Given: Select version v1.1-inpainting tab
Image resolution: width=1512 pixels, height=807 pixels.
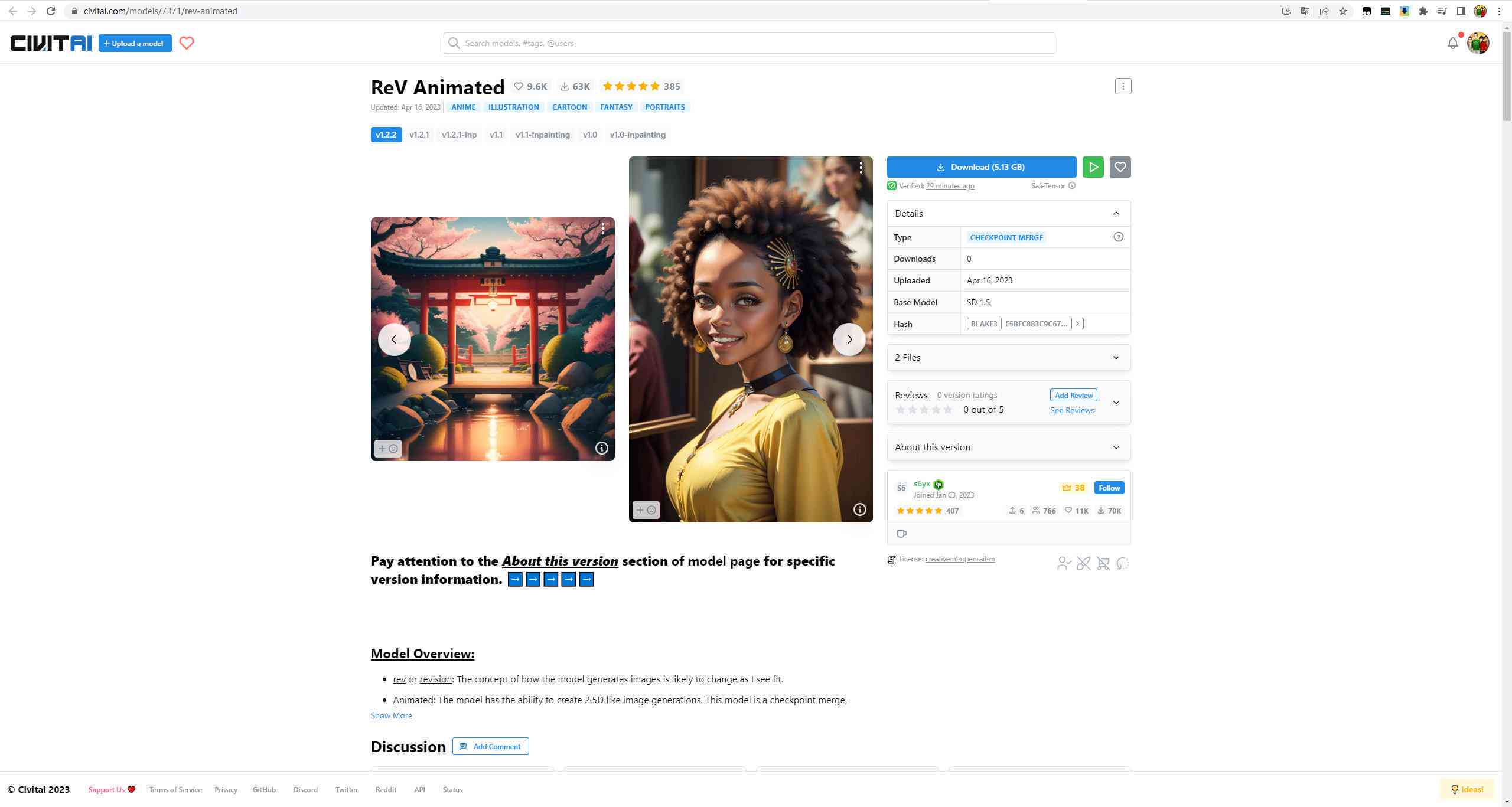Looking at the screenshot, I should point(543,135).
